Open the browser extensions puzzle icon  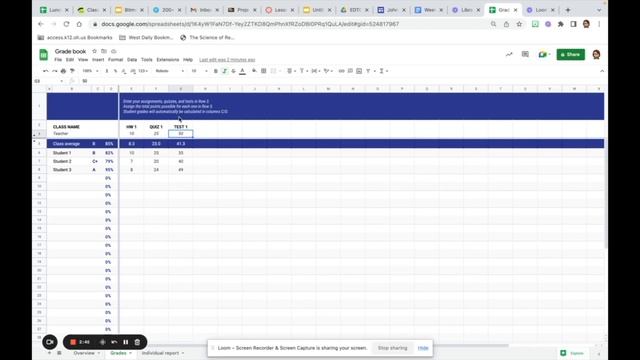click(x=561, y=24)
